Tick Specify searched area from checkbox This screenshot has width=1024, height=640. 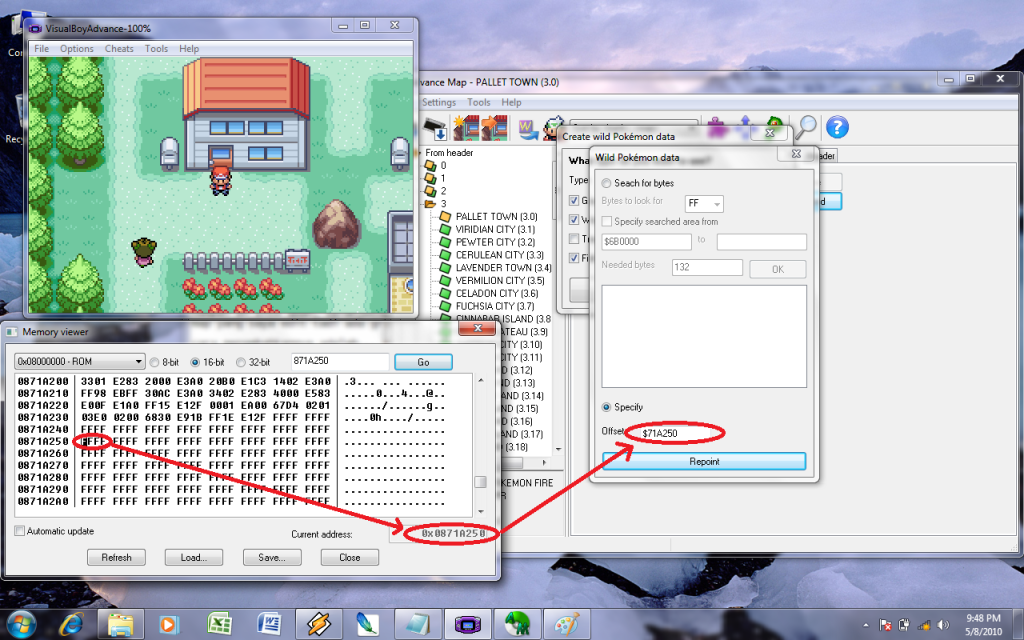tap(607, 221)
